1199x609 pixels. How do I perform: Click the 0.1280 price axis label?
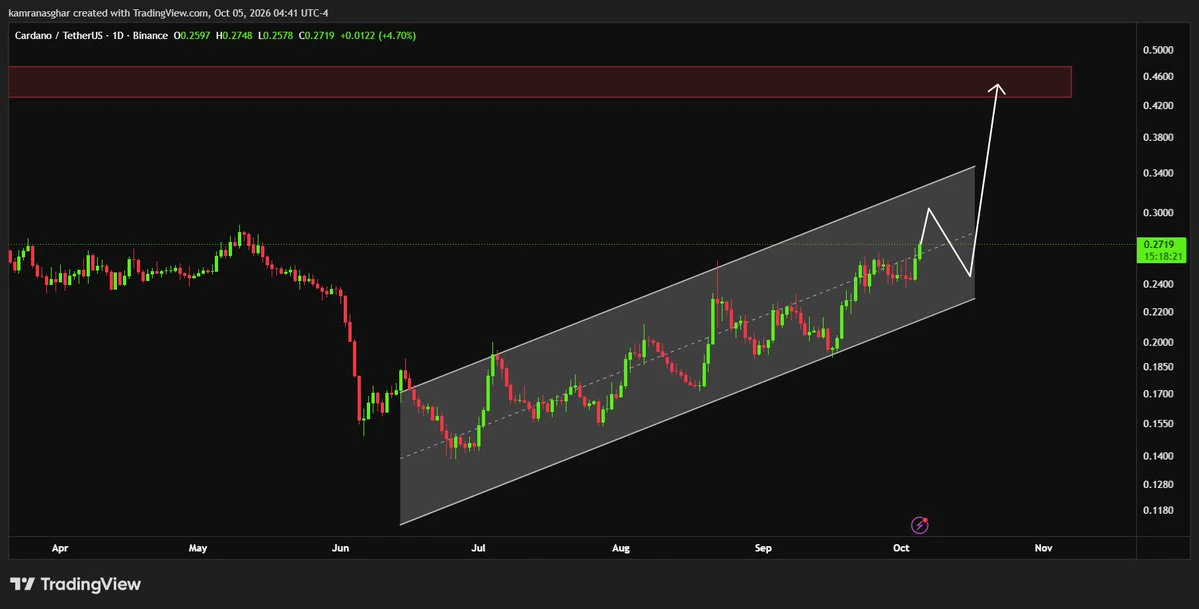1158,484
